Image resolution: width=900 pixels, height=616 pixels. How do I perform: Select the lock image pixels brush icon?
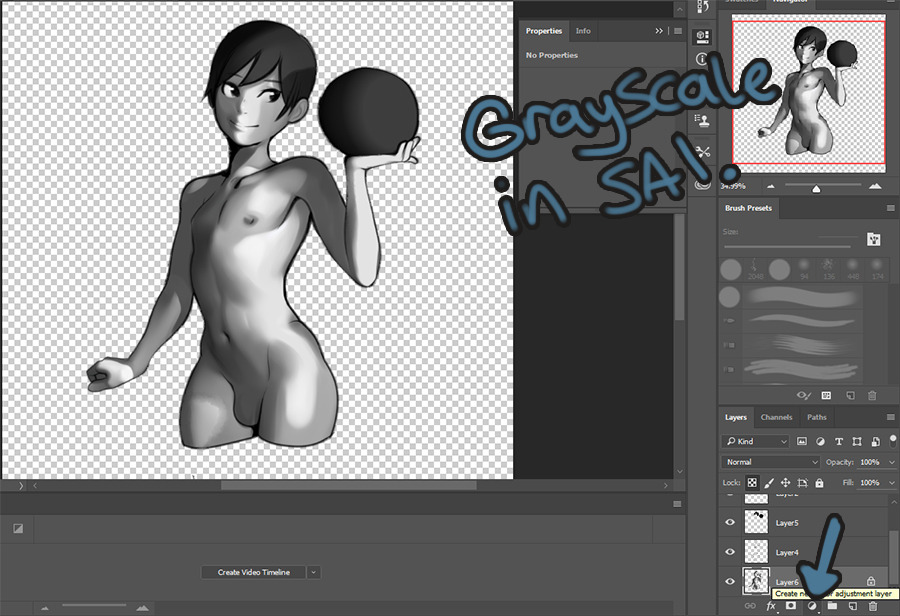768,483
